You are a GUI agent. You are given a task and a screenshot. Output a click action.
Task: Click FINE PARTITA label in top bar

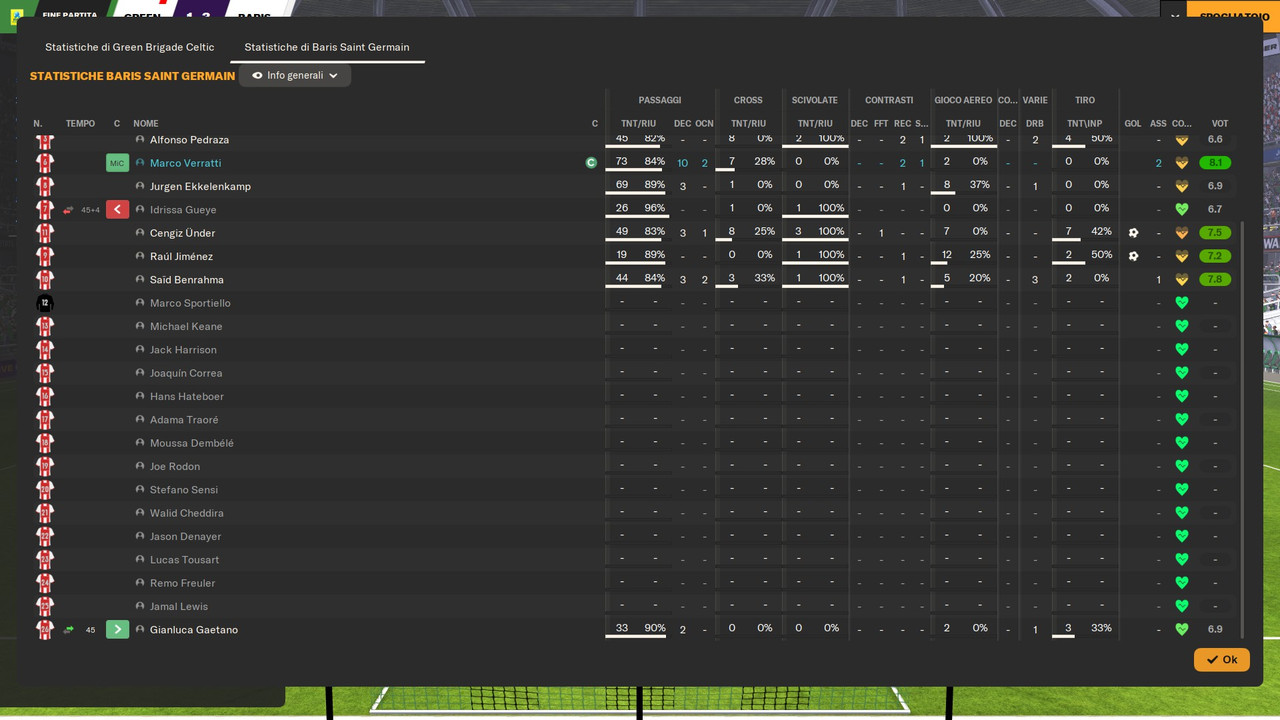click(70, 15)
